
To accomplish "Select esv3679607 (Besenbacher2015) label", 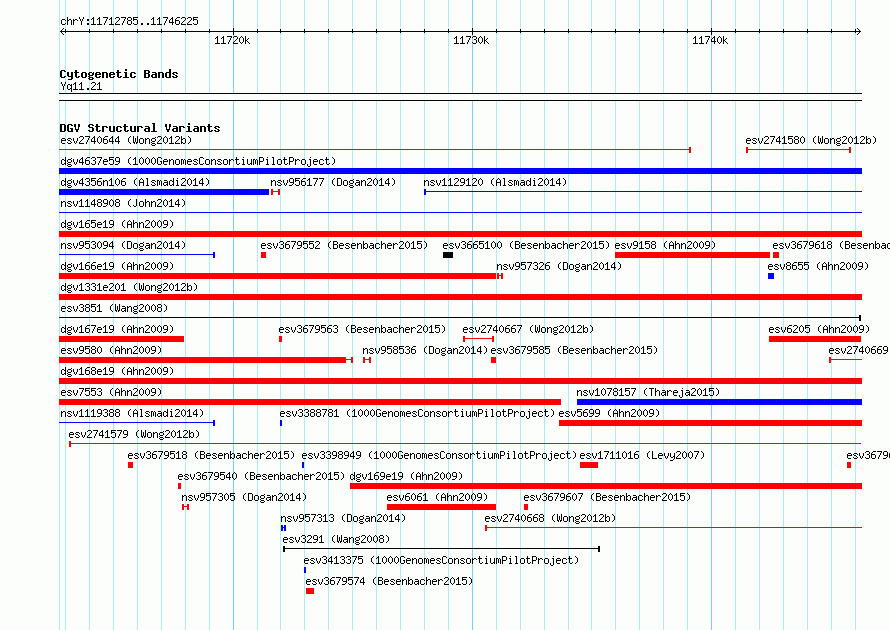I will pos(607,497).
